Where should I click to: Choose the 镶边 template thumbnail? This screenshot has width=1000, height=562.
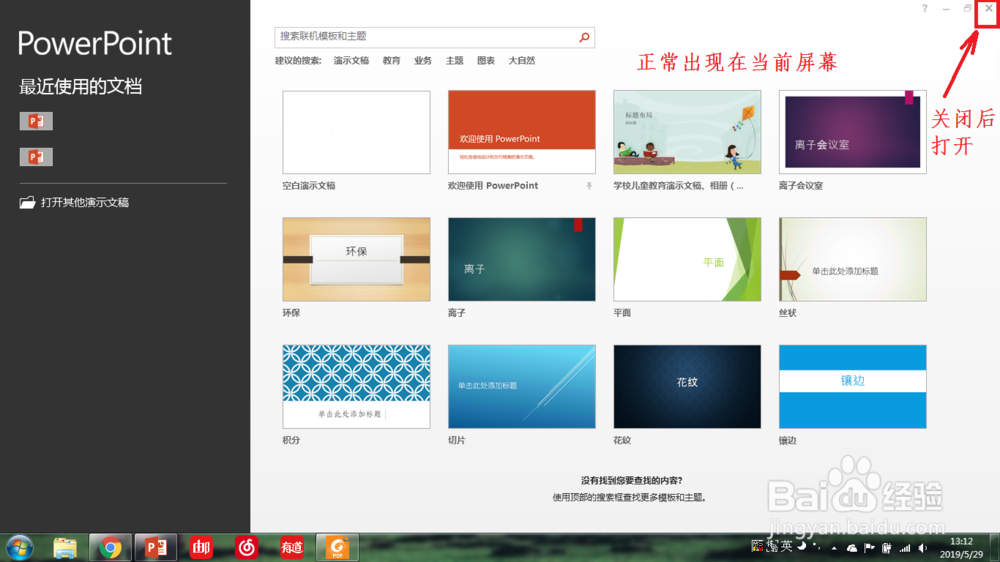853,387
